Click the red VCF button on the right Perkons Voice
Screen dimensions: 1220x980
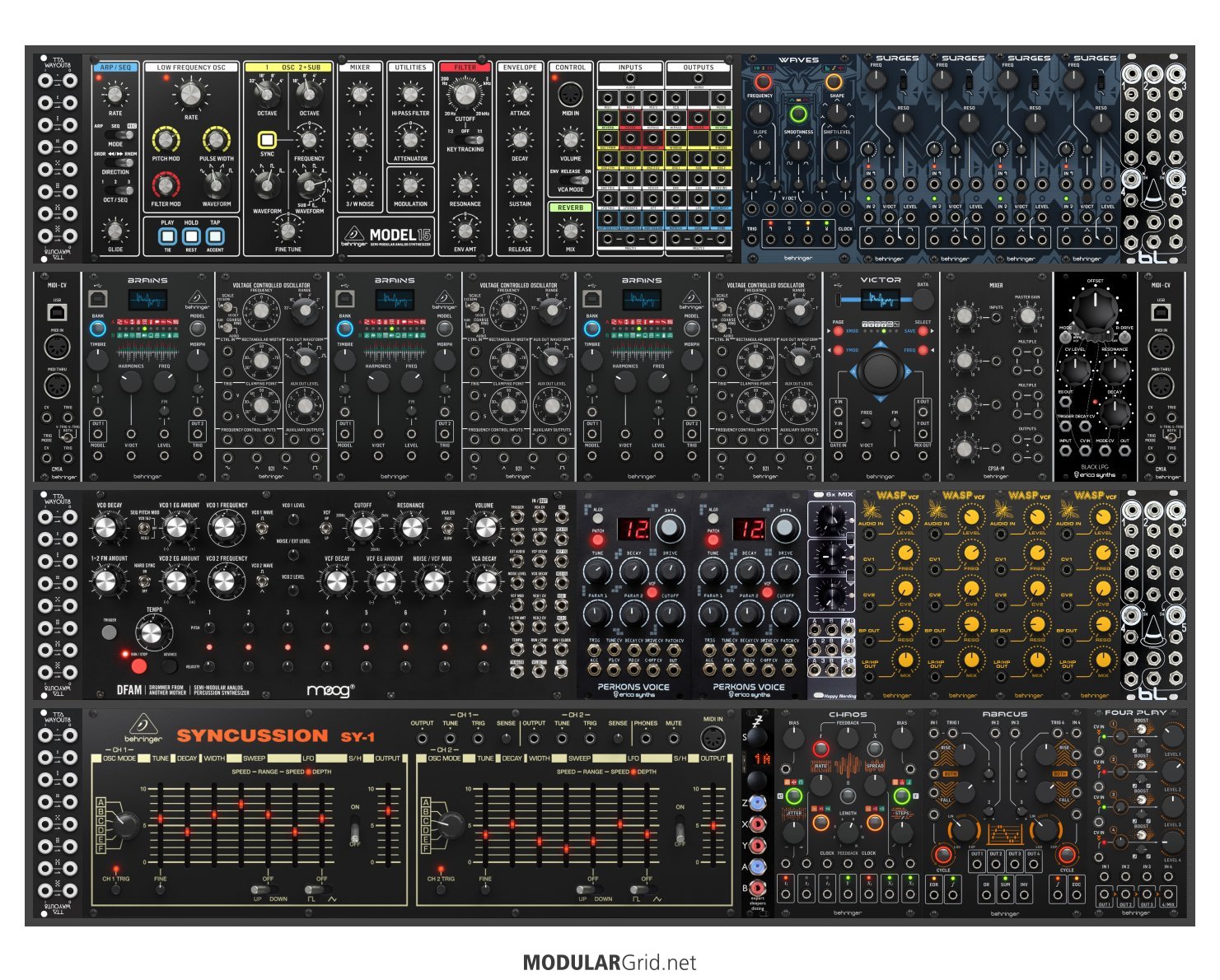click(x=768, y=592)
